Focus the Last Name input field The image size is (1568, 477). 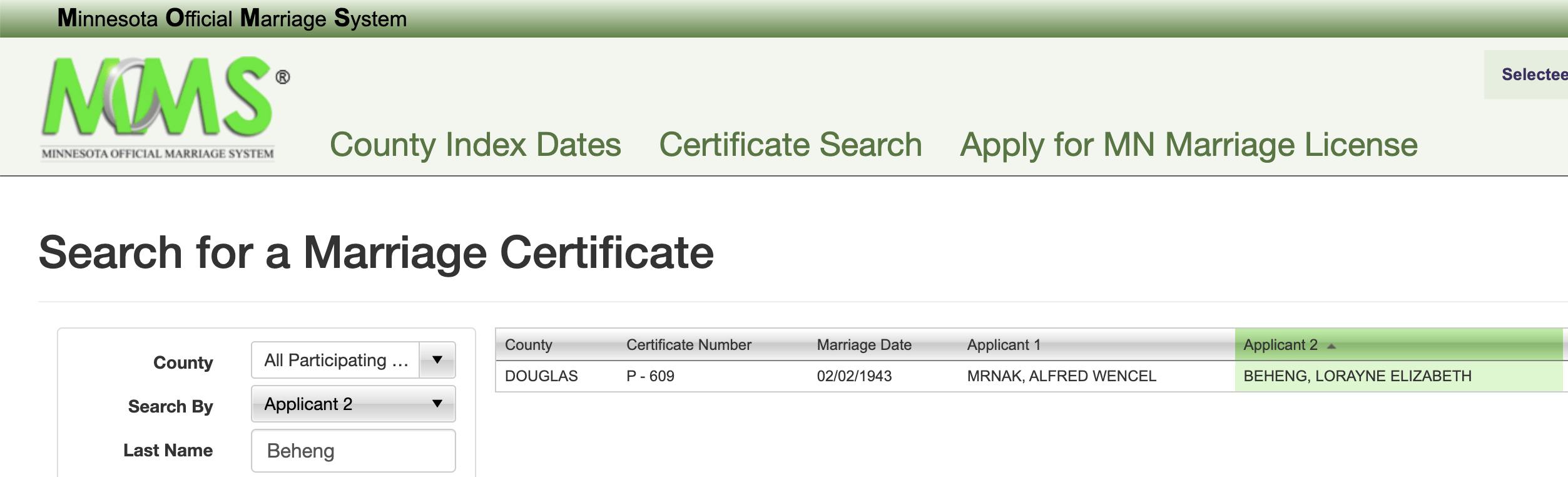[353, 451]
